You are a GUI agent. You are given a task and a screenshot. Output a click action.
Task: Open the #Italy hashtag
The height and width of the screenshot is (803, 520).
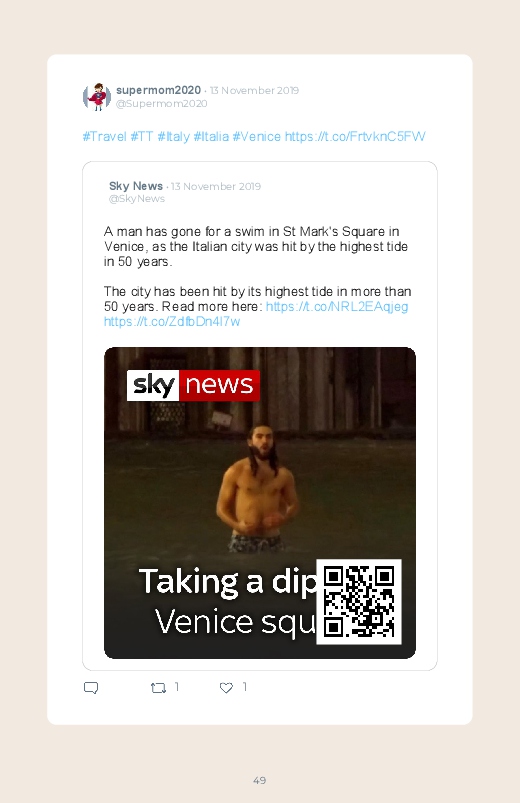[x=173, y=137]
